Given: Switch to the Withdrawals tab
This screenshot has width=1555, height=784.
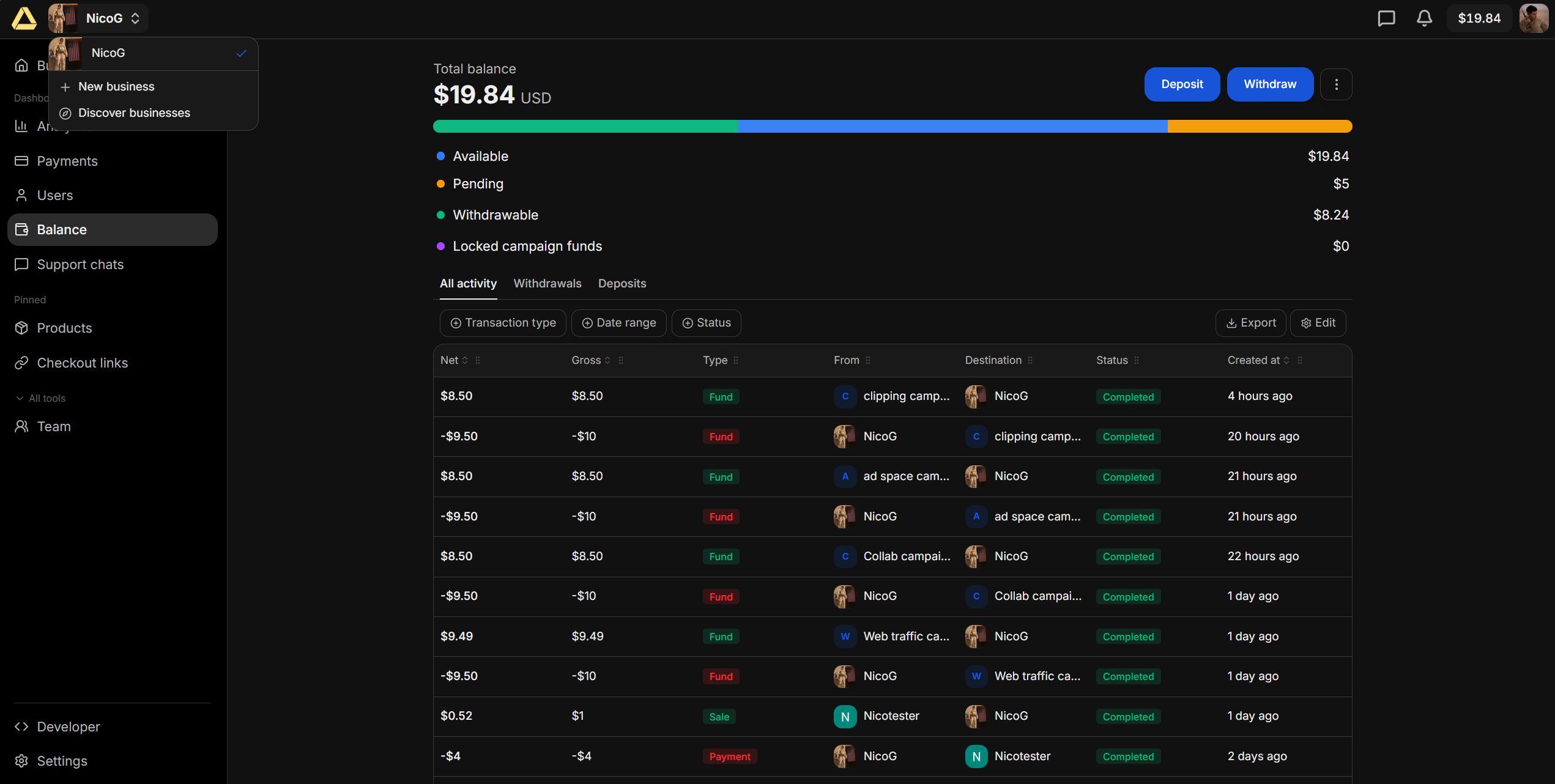Looking at the screenshot, I should click(547, 283).
